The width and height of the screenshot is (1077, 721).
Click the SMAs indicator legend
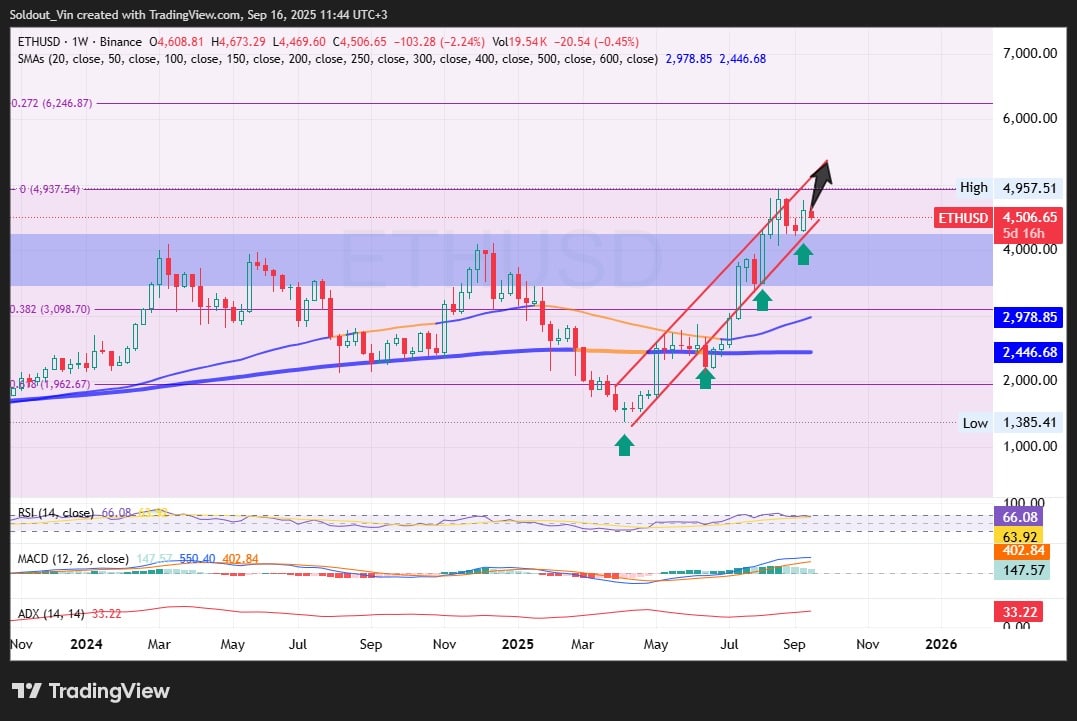coord(335,59)
